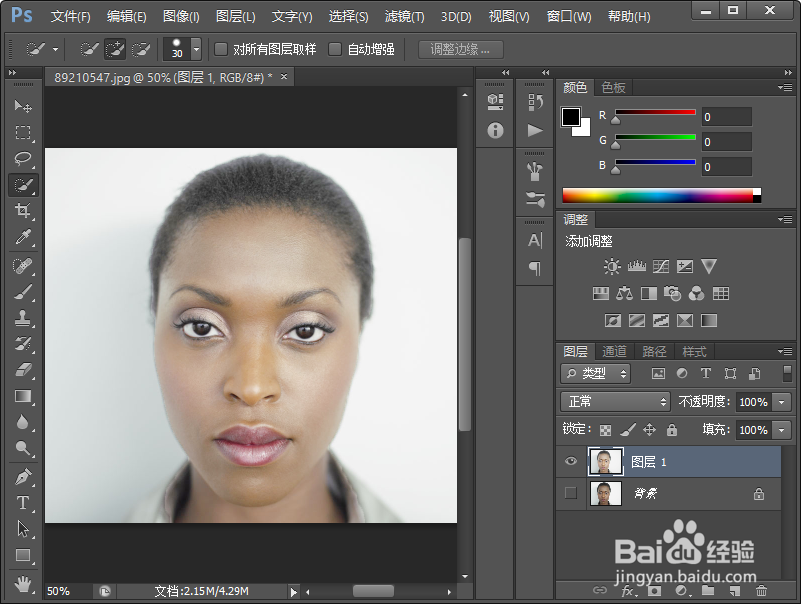Show the Background layer visibility box
Viewport: 801px width, 604px height.
pyautogui.click(x=571, y=493)
